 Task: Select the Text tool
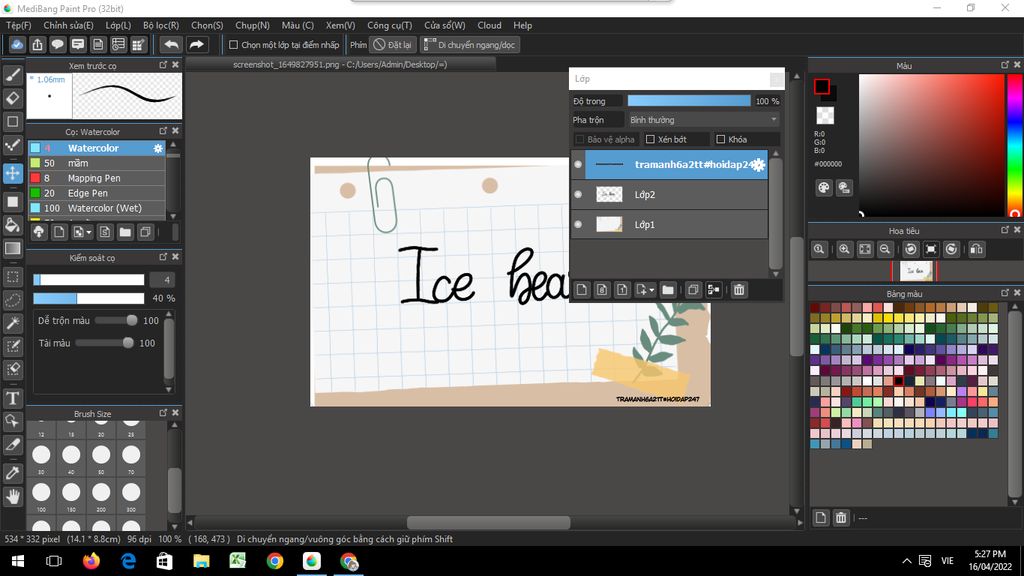pyautogui.click(x=12, y=398)
